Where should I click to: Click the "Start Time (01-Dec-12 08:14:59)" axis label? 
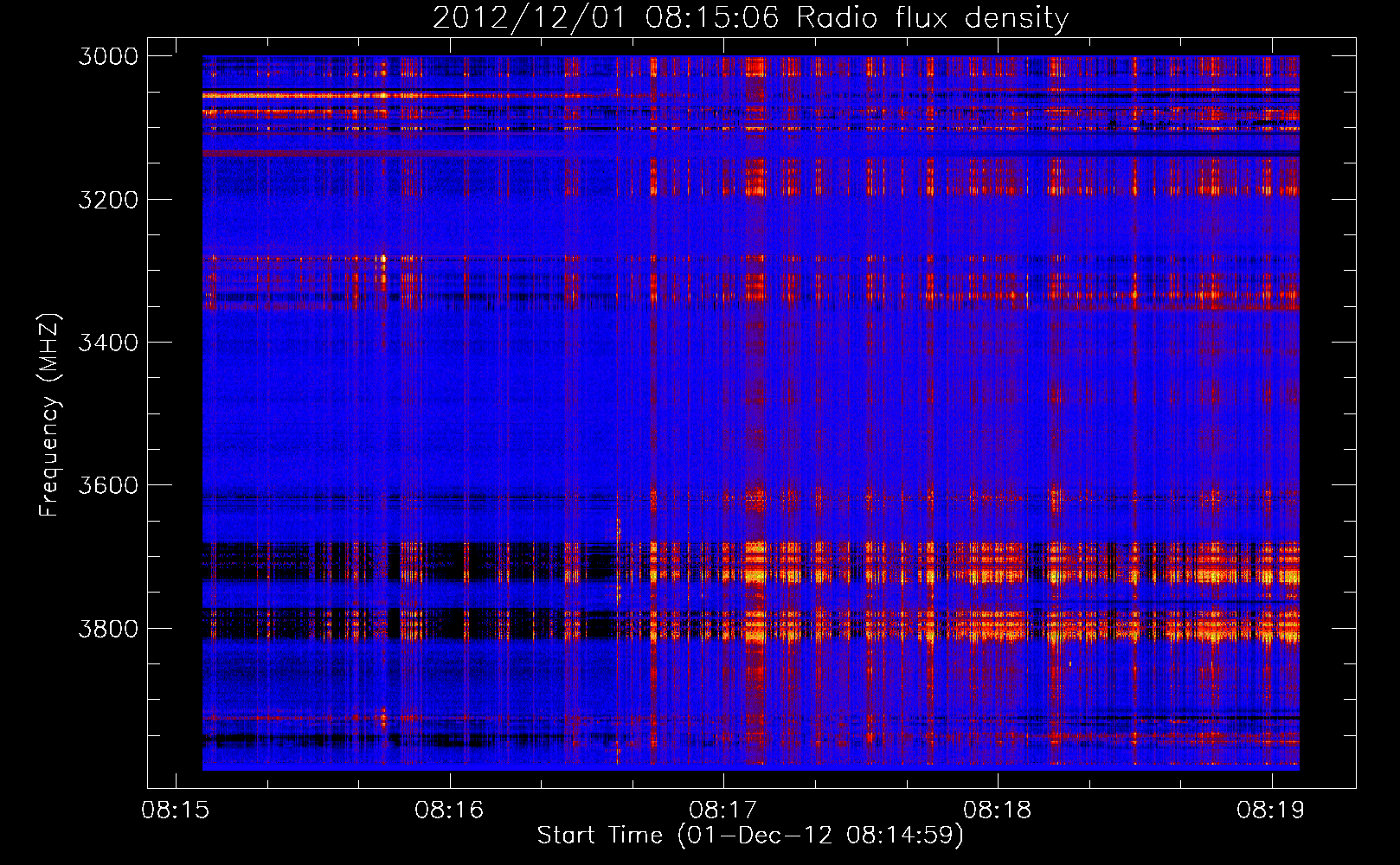750,836
